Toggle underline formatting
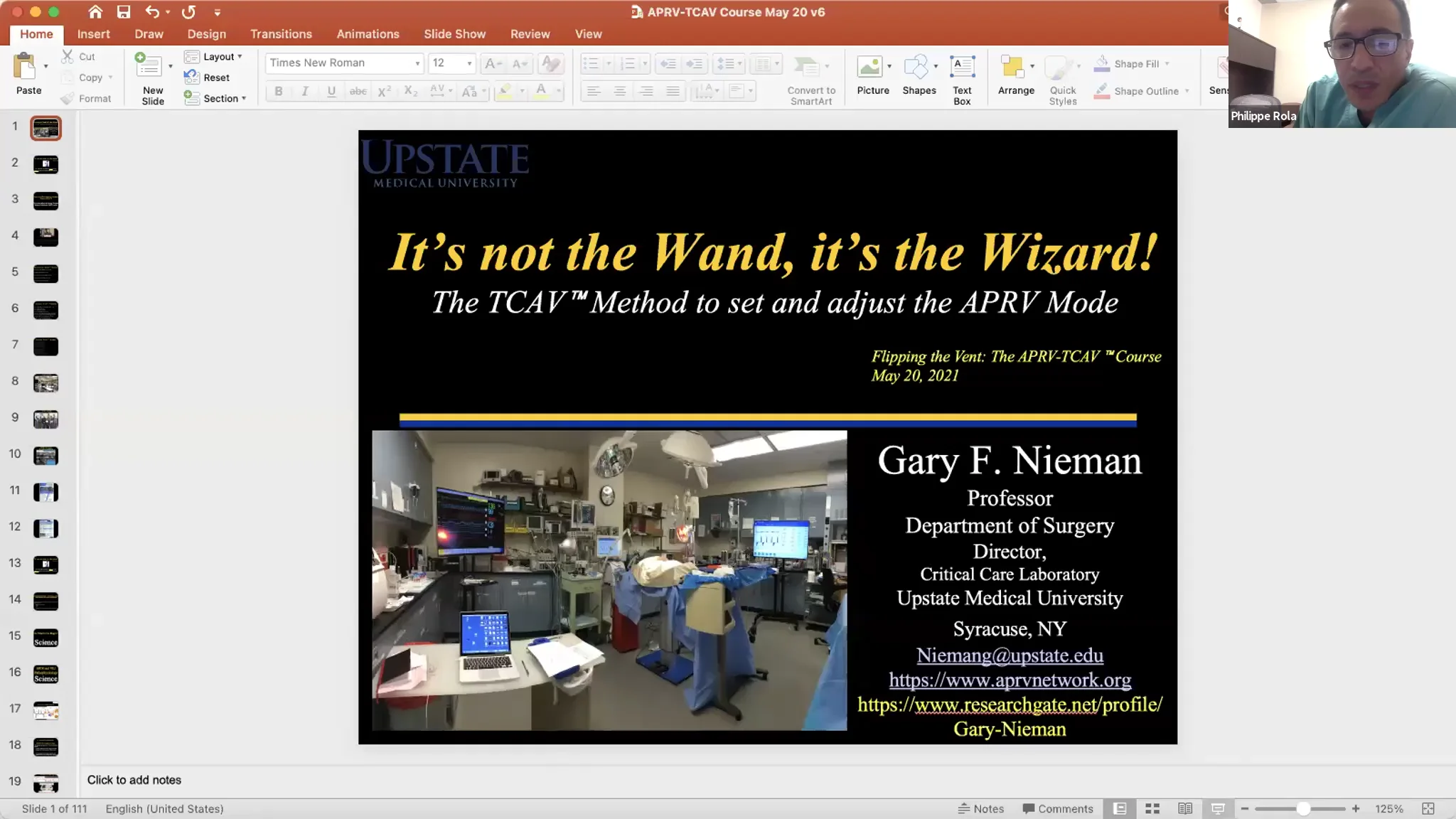Viewport: 1456px width, 819px height. coord(331,91)
